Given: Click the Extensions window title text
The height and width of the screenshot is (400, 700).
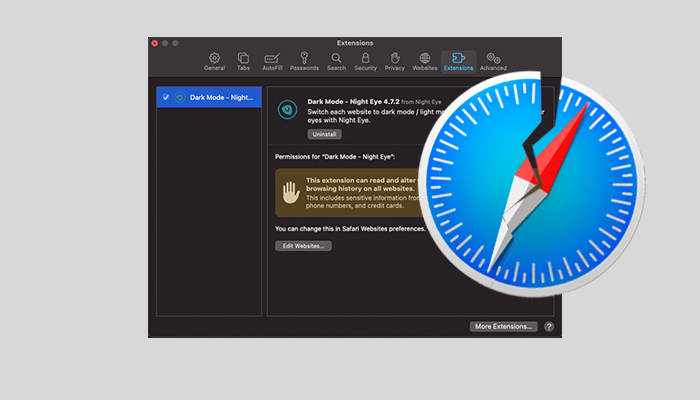Looking at the screenshot, I should pos(355,43).
